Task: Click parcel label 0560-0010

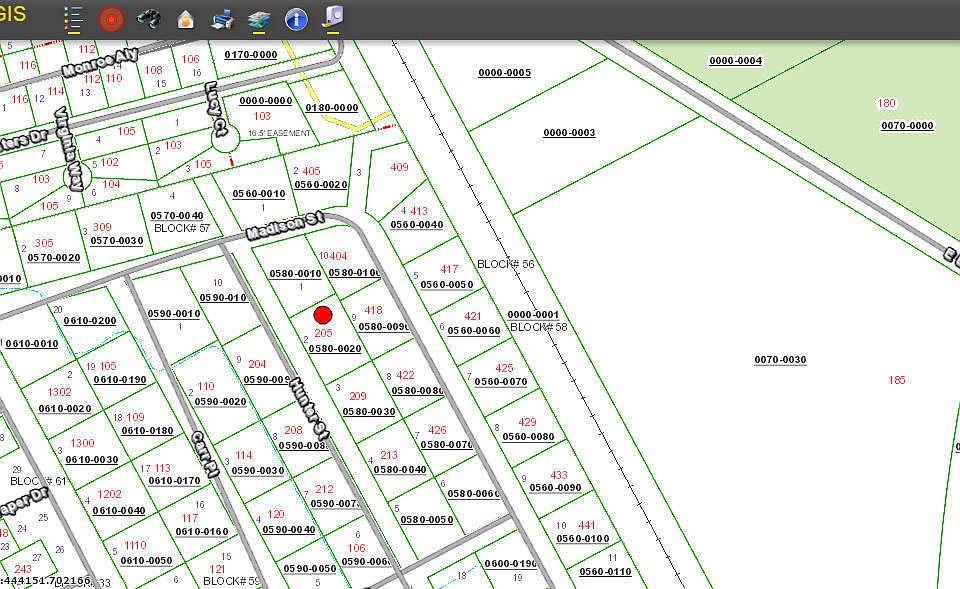Action: [259, 193]
